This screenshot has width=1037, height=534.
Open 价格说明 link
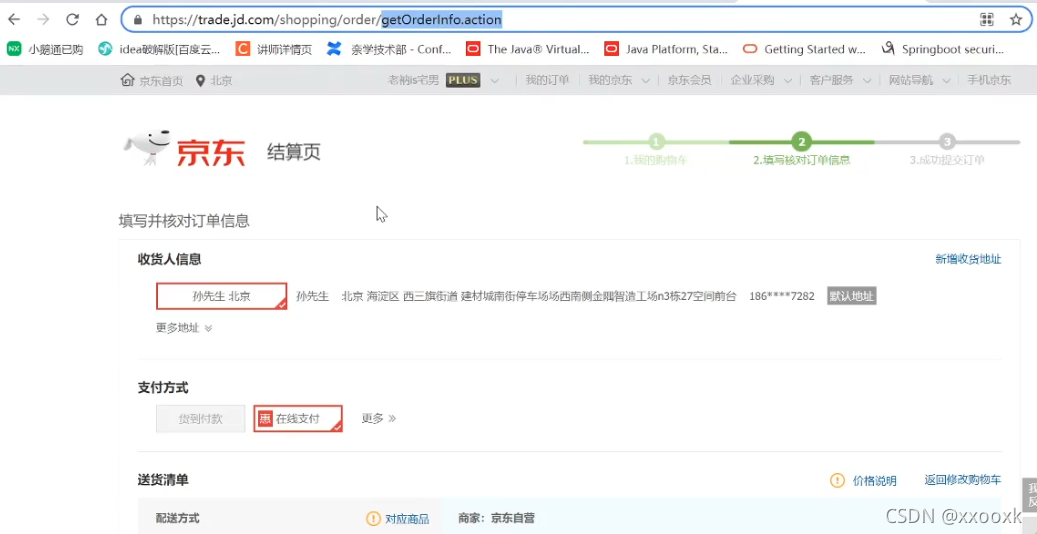pos(874,481)
